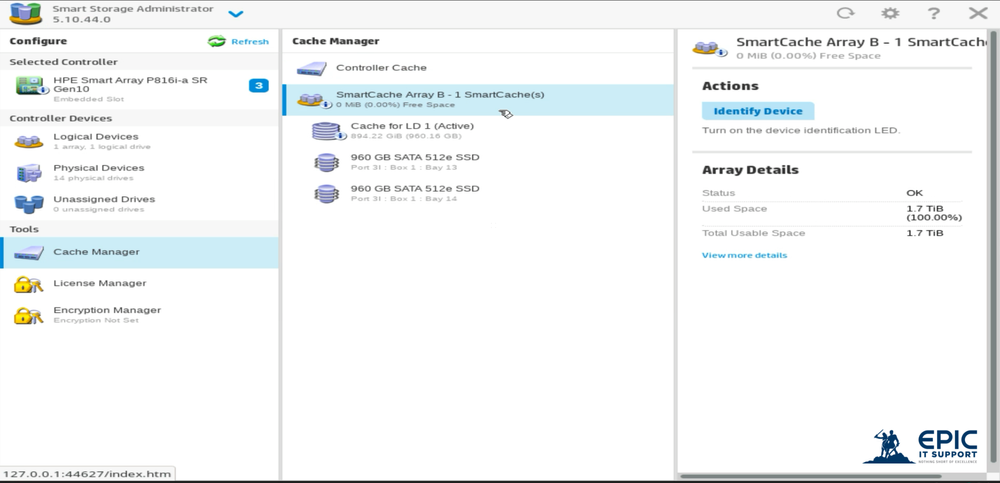Viewport: 1000px width, 483px height.
Task: Click the SSD icon for Bay 14
Action: (327, 194)
